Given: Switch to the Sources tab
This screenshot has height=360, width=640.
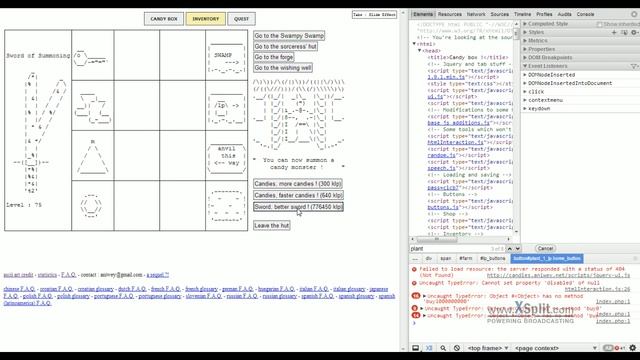Looking at the screenshot, I should (500, 14).
